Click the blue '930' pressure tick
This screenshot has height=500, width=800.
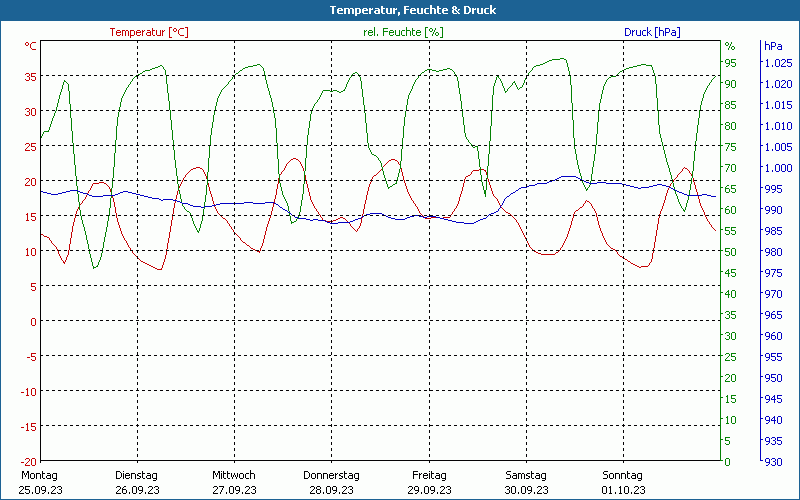click(773, 462)
